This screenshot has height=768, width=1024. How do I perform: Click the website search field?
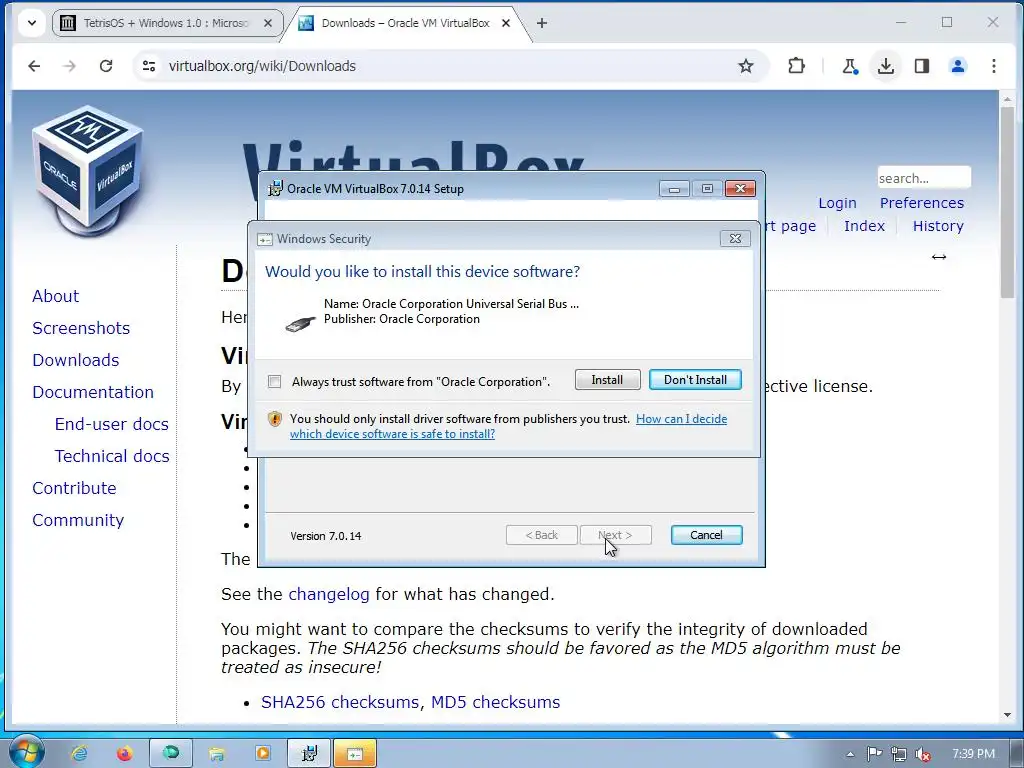924,178
